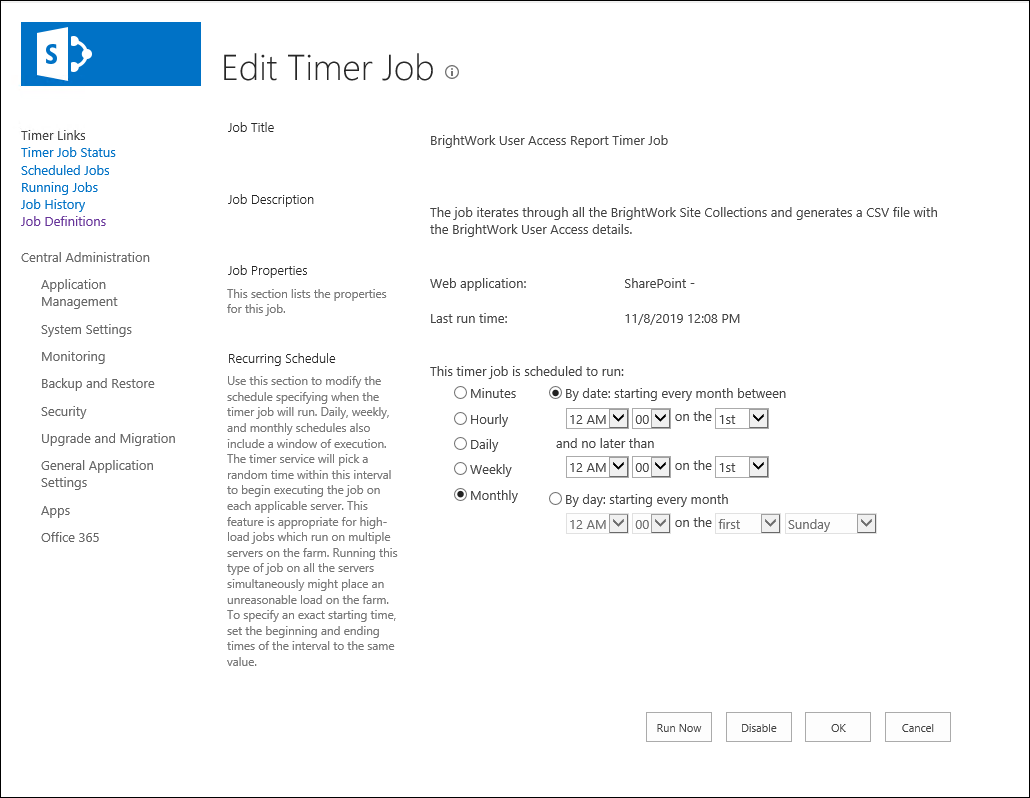This screenshot has height=798, width=1030.
Task: Click the 'BrightWork User Access Report Timer Job' title
Action: (x=549, y=141)
